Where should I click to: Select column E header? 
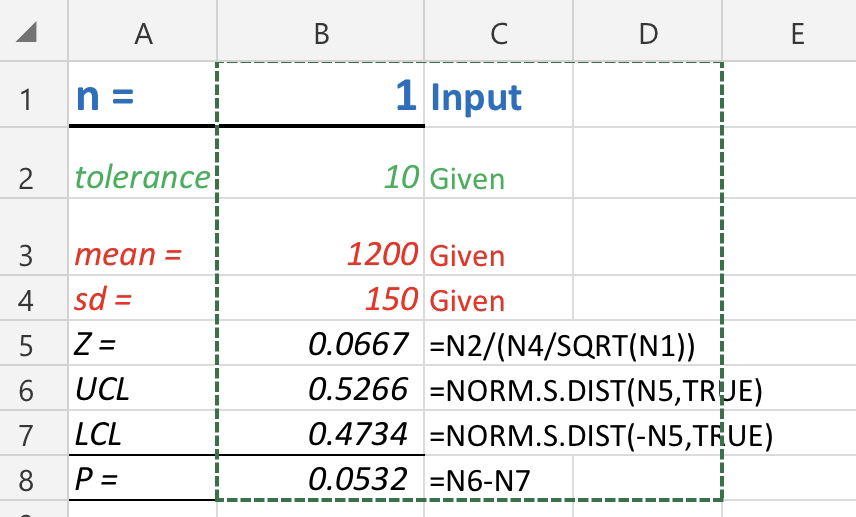point(789,31)
